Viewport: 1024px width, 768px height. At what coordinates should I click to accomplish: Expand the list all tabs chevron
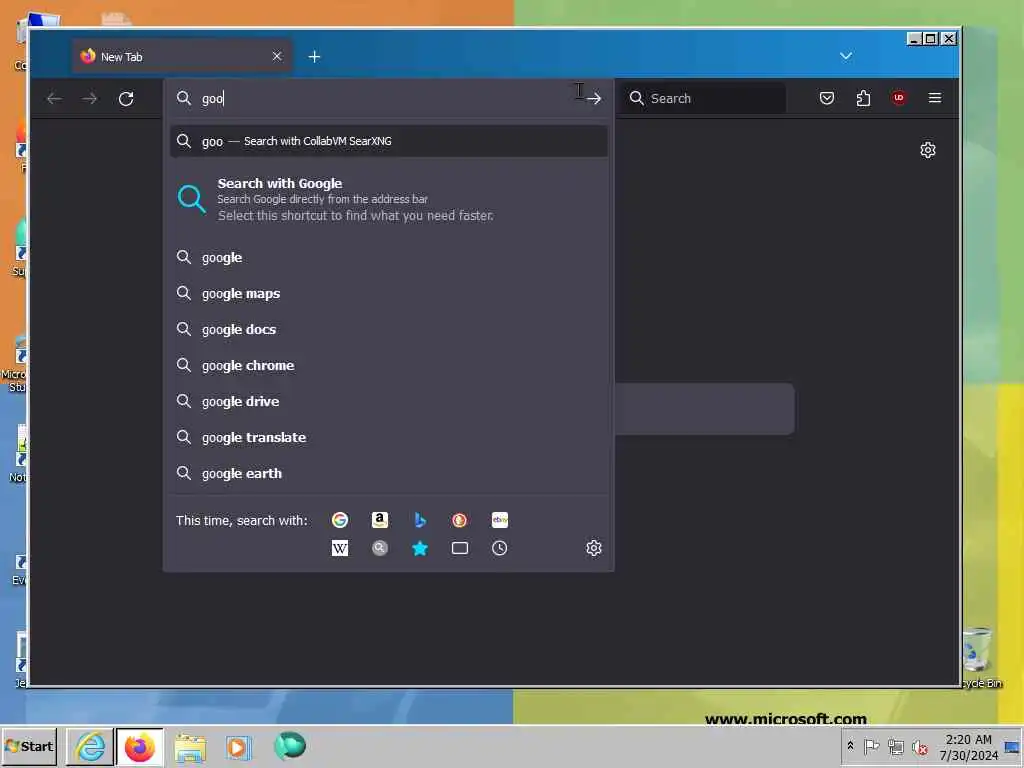coord(846,56)
